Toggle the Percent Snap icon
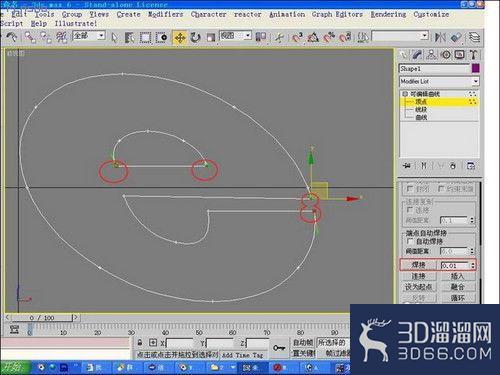The height and width of the screenshot is (375, 500). pos(329,37)
